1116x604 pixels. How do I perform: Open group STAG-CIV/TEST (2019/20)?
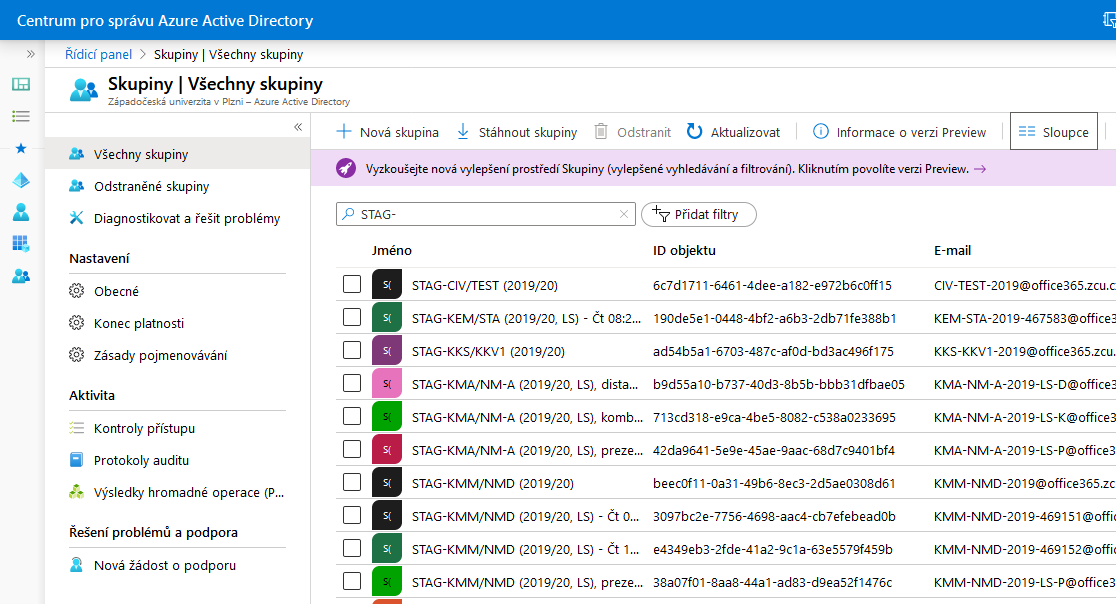(485, 285)
